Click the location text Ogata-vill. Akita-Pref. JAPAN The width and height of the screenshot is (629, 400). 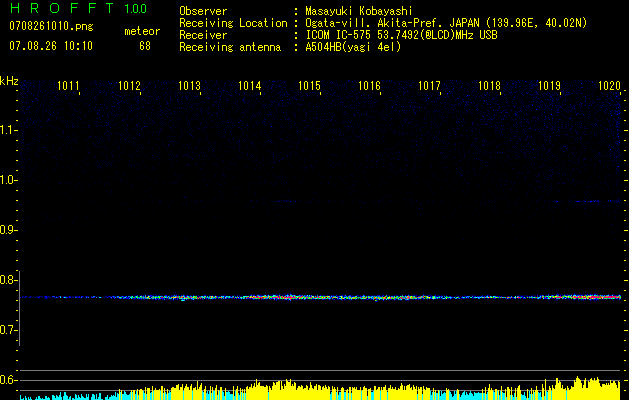click(x=392, y=23)
